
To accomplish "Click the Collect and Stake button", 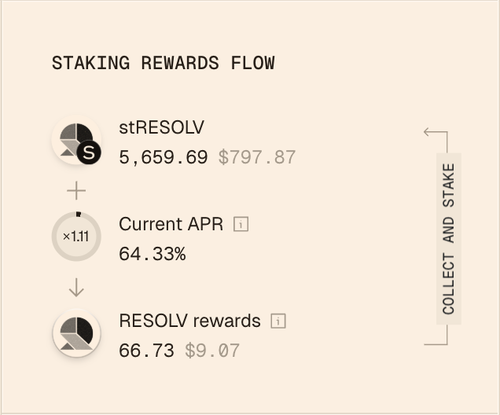I will tap(449, 239).
